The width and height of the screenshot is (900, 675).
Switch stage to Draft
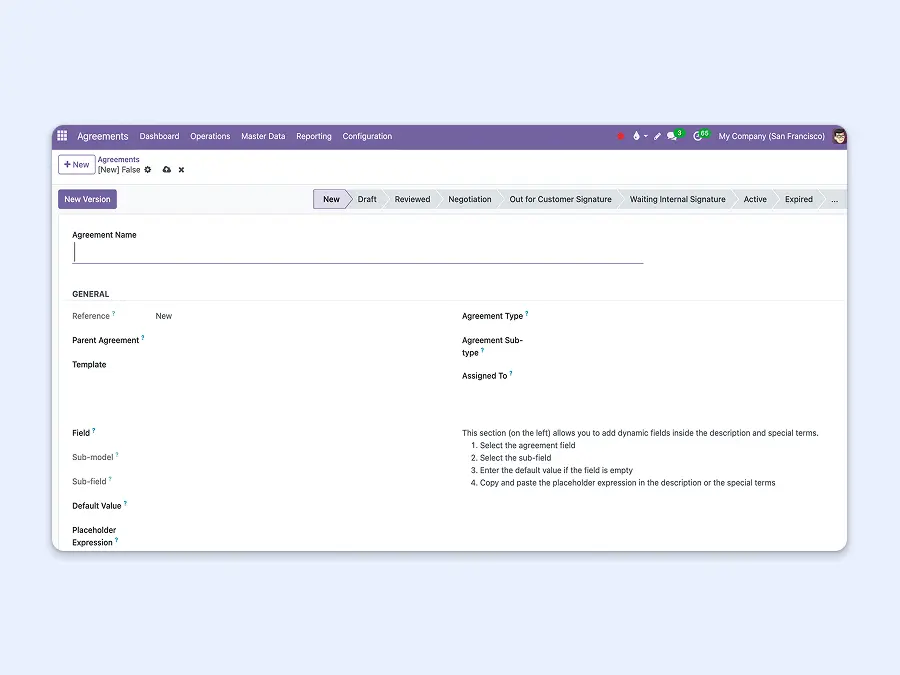(x=367, y=199)
